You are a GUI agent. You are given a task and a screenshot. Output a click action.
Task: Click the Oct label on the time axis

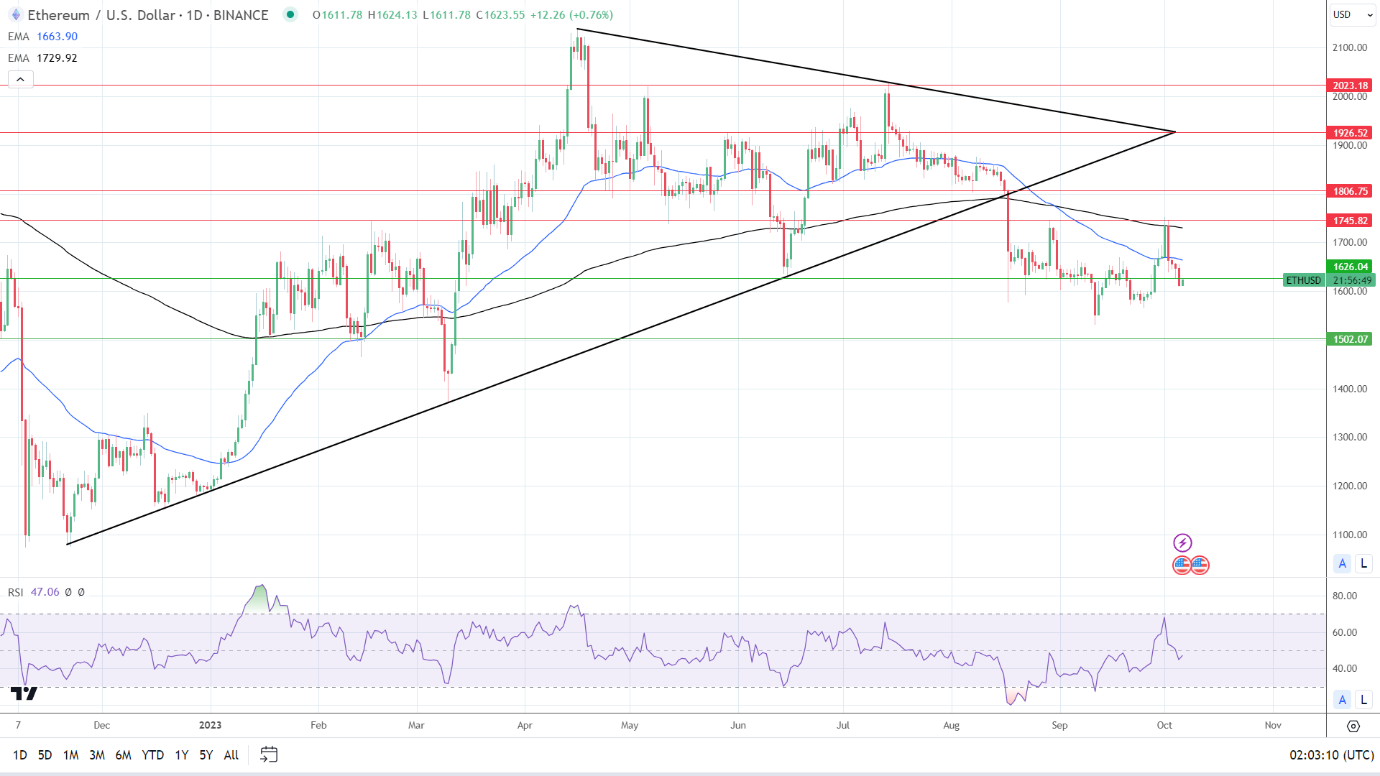click(x=1164, y=724)
